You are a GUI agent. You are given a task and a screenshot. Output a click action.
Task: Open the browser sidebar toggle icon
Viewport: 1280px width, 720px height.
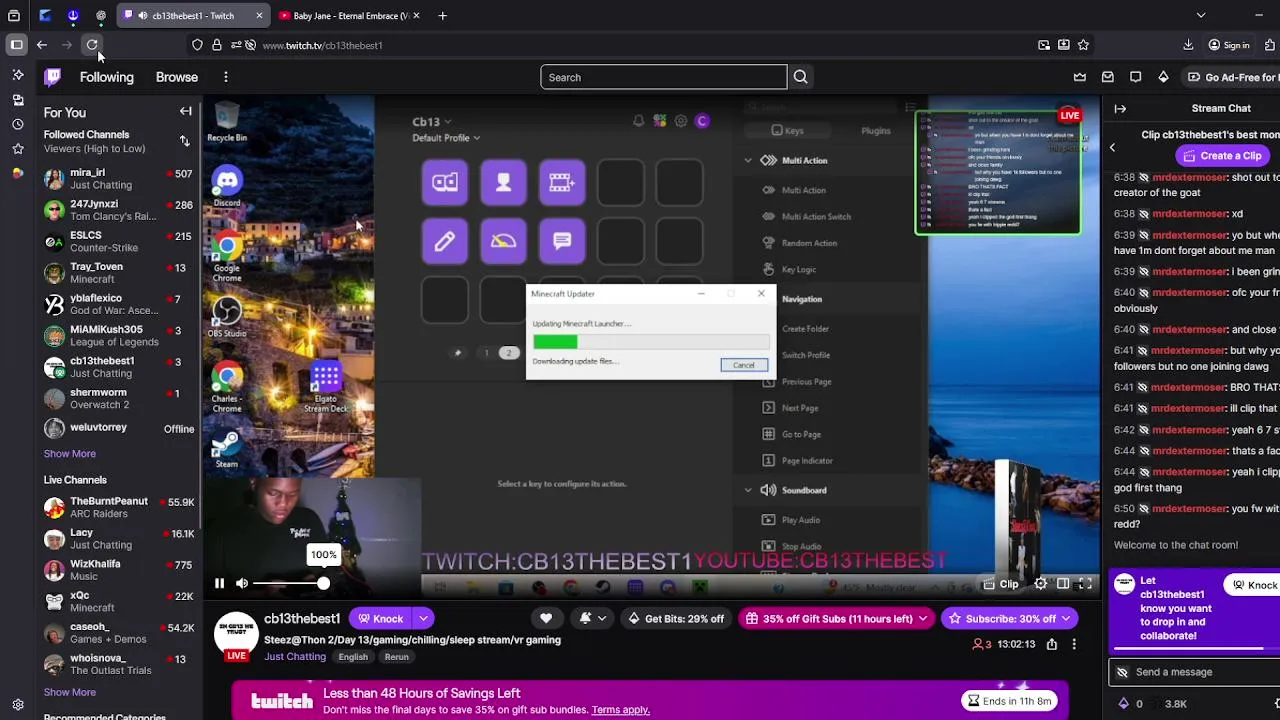[17, 45]
